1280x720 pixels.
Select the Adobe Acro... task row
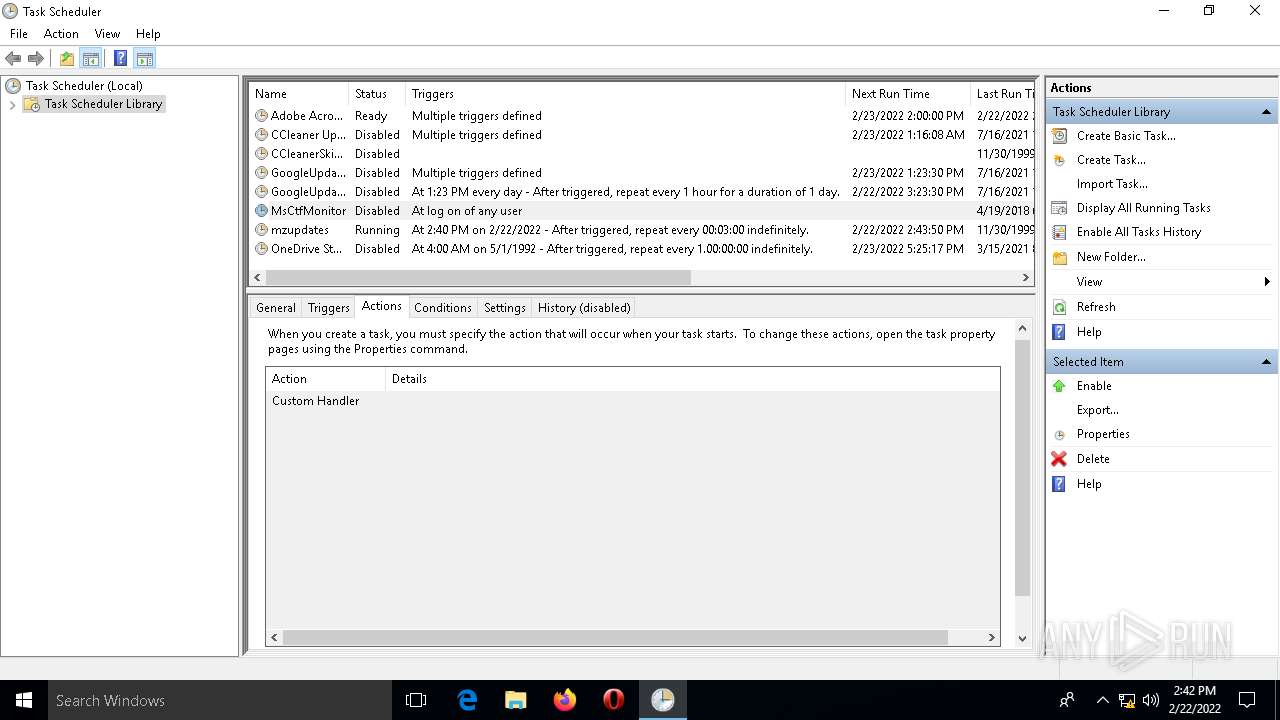tap(641, 116)
